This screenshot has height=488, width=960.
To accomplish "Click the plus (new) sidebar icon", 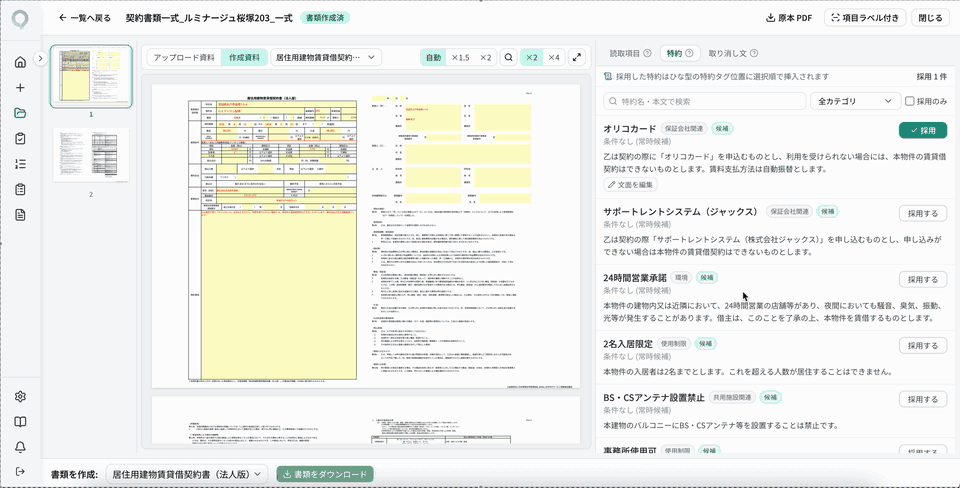I will [20, 88].
